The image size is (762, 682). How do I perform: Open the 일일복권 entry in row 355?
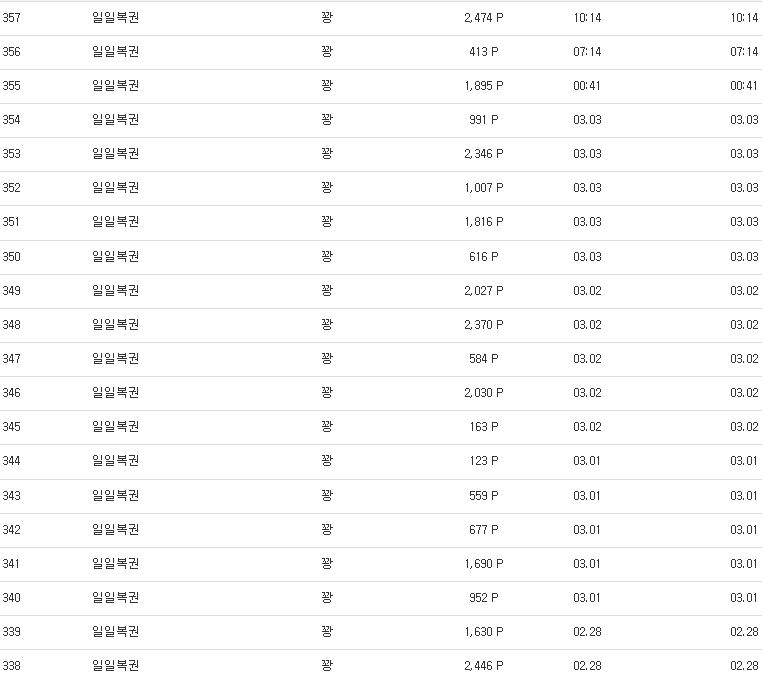[115, 86]
